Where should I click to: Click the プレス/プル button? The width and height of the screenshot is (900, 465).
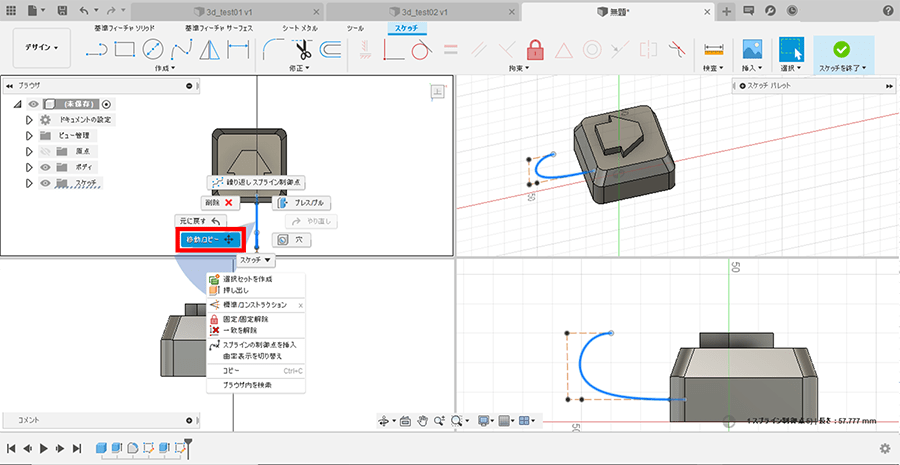(x=301, y=203)
